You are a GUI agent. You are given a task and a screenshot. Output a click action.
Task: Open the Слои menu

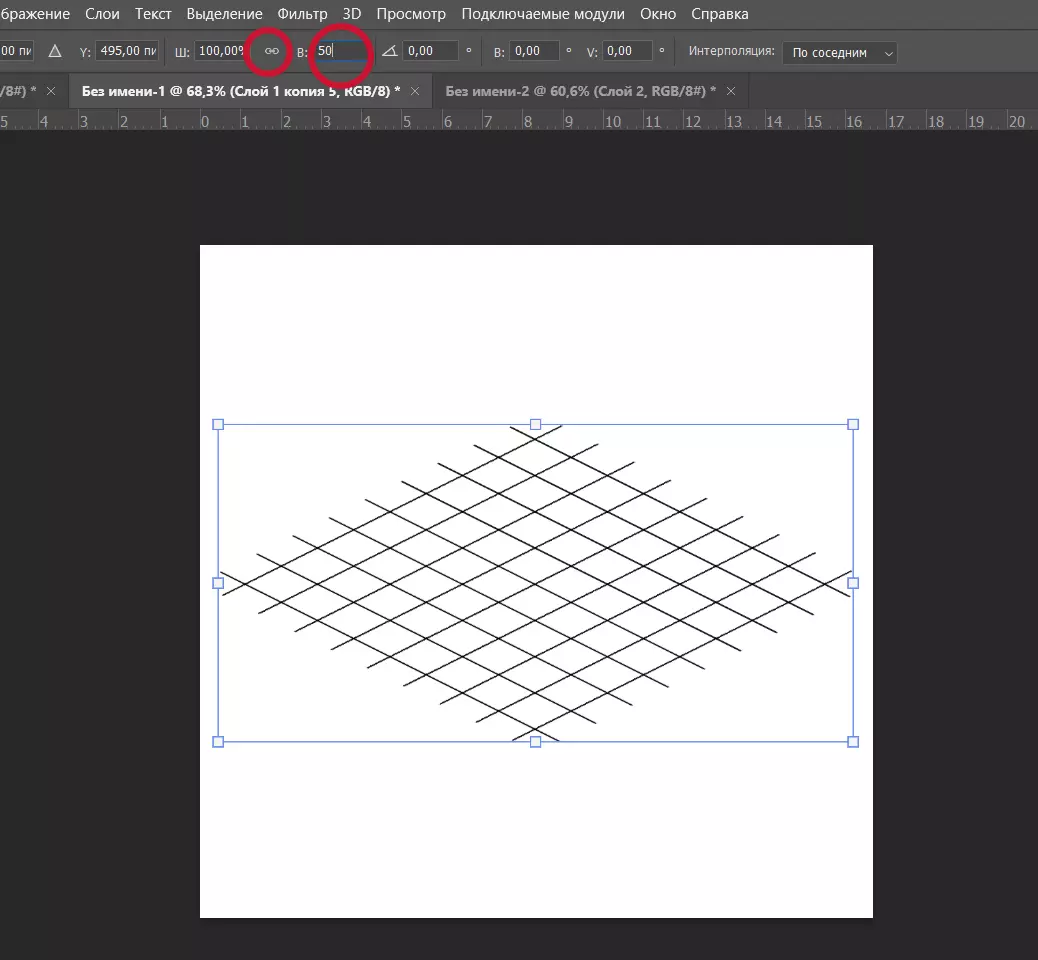(102, 14)
